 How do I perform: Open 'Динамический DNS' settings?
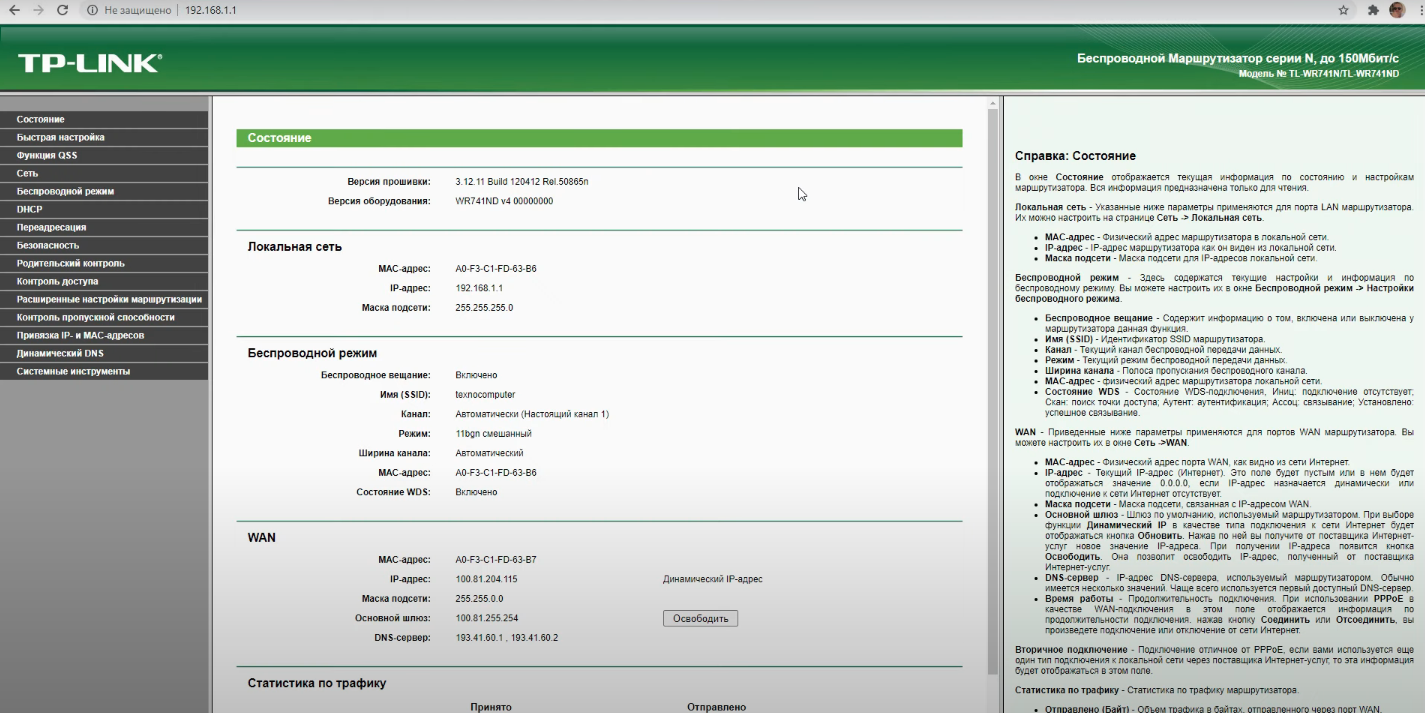coord(60,353)
